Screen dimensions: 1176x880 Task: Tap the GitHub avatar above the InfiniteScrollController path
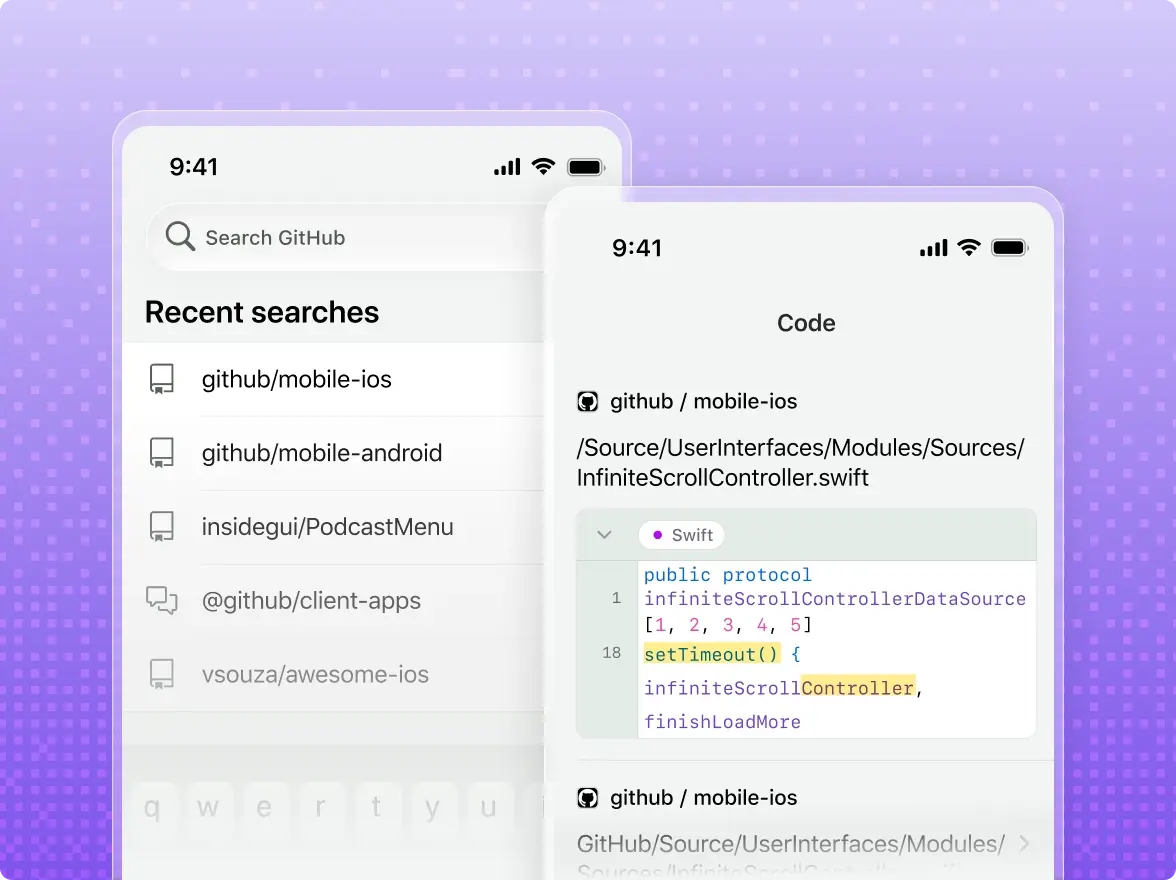tap(587, 401)
